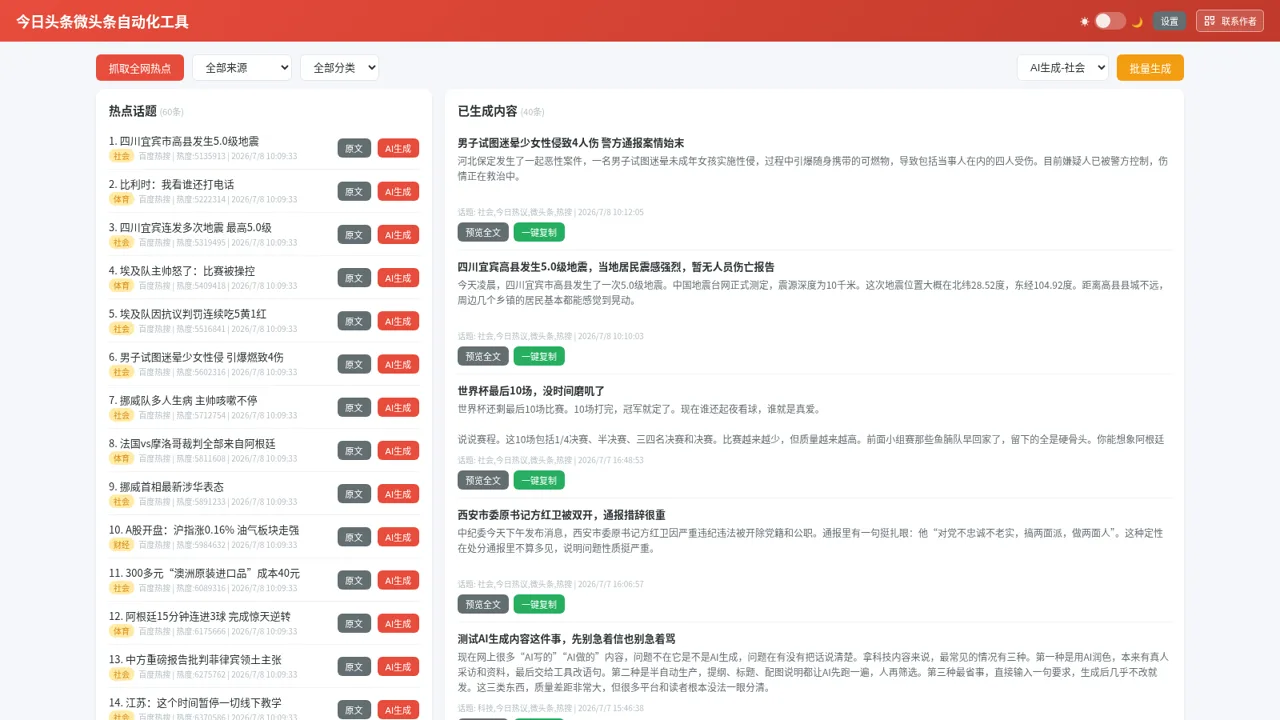Open the 设置 settings button
Image resolution: width=1280 pixels, height=720 pixels.
[x=1170, y=21]
